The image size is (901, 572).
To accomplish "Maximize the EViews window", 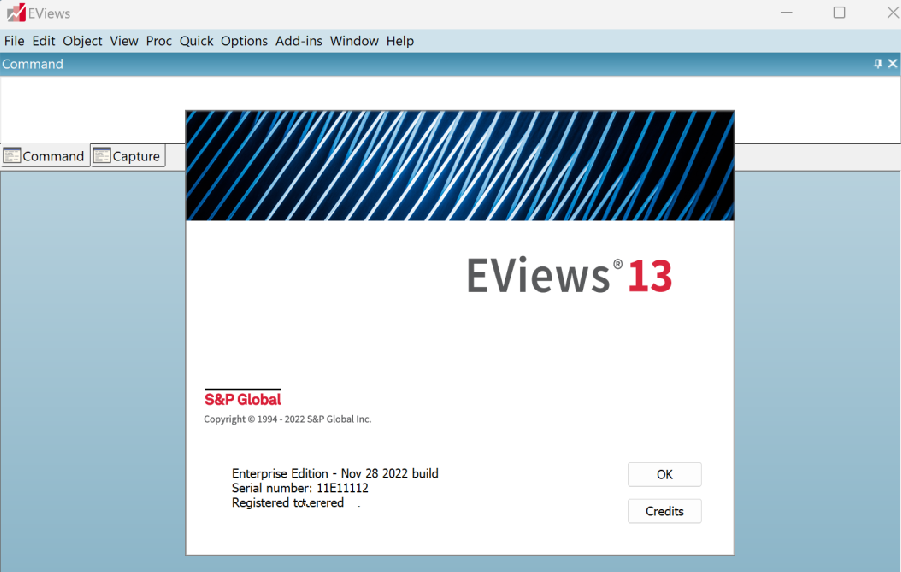I will pyautogui.click(x=840, y=13).
